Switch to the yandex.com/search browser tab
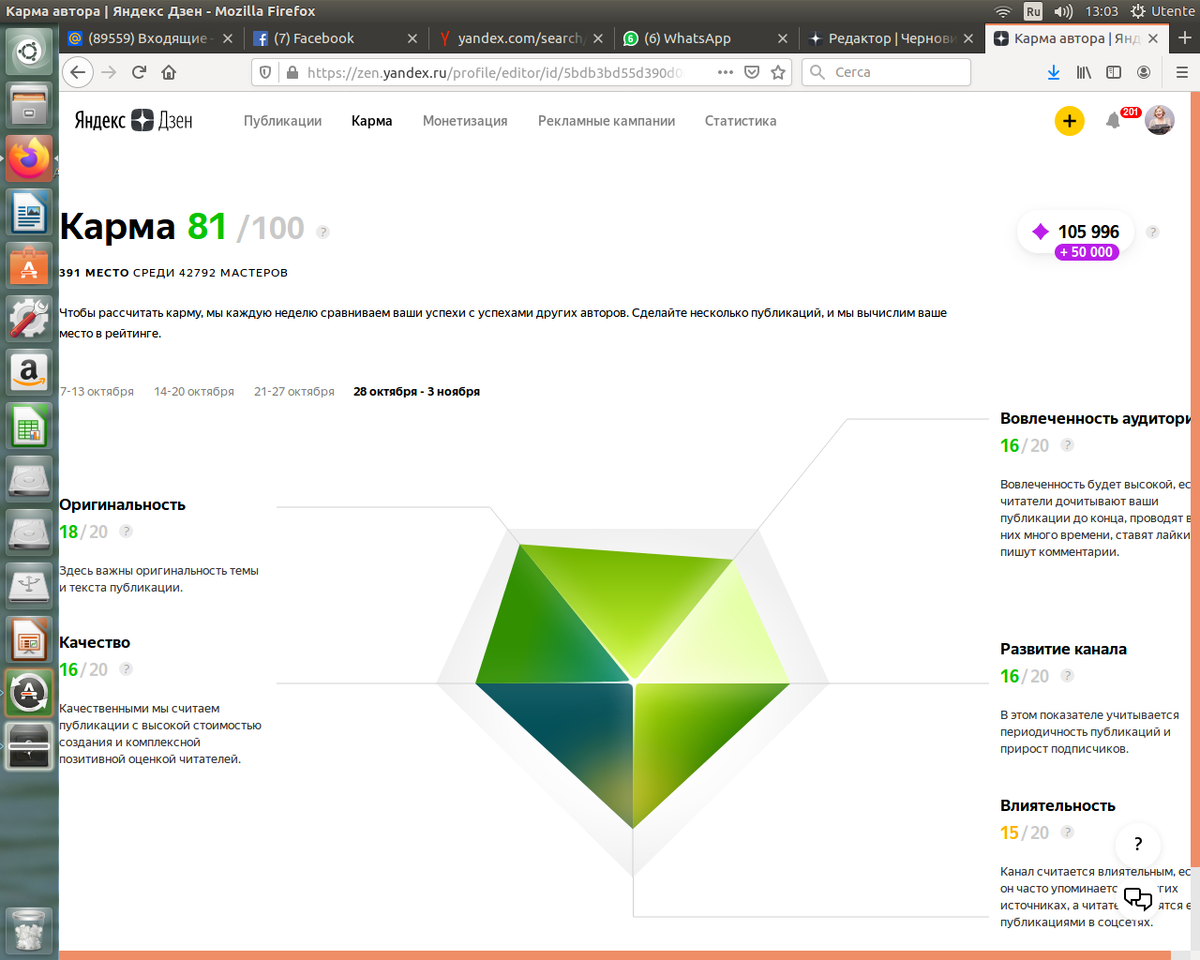The width and height of the screenshot is (1200, 960). click(x=524, y=38)
